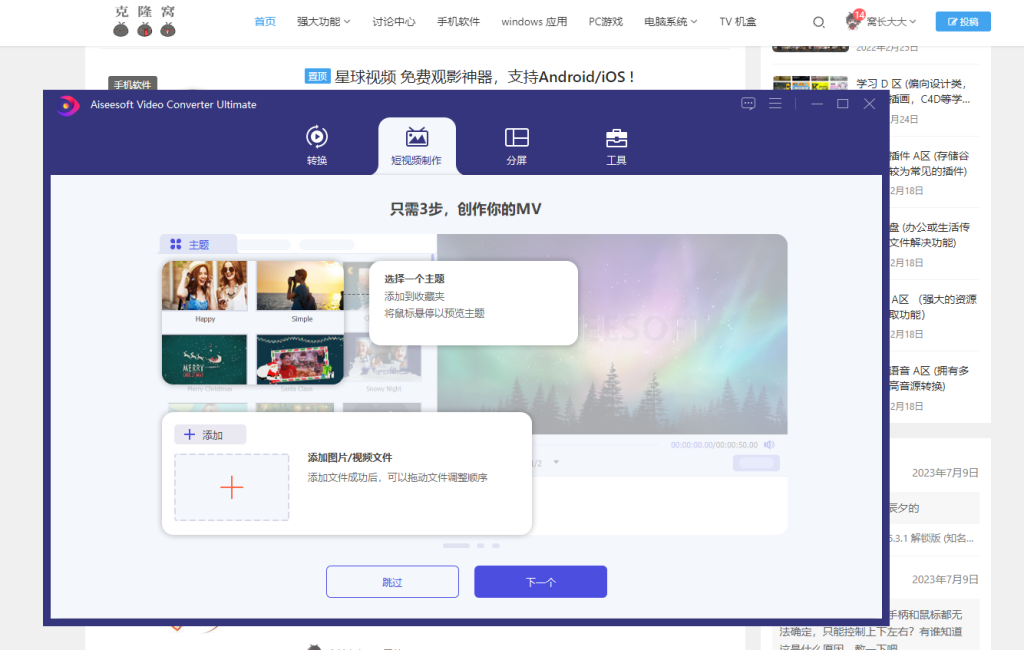
Task: Click the dashed plus box to add file
Action: [232, 487]
